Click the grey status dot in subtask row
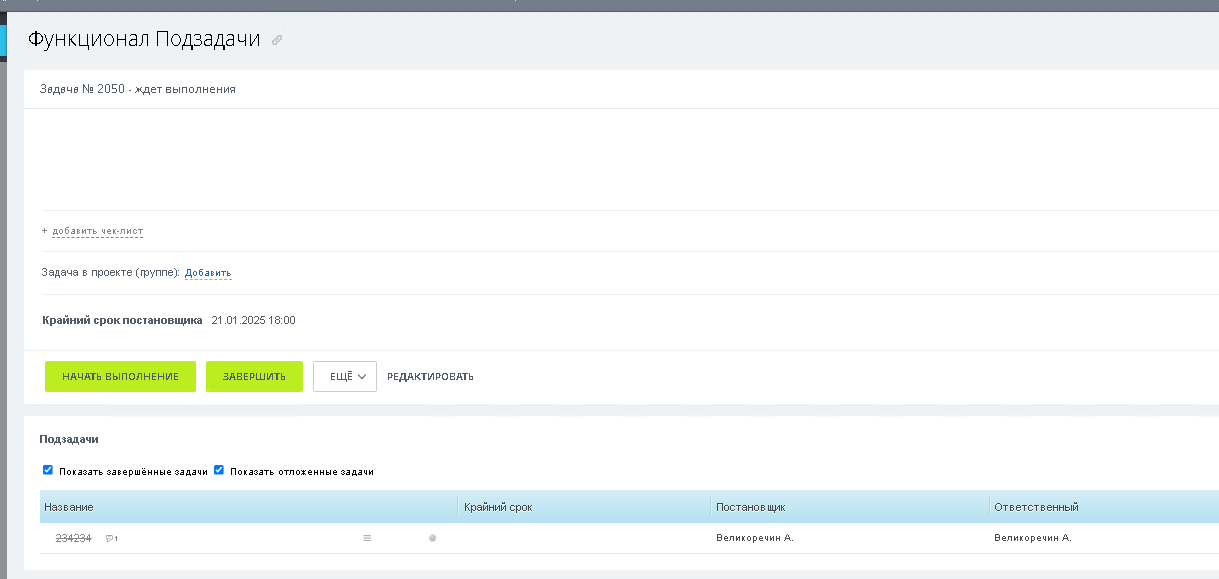Screen dimensions: 1219x579 [432, 538]
